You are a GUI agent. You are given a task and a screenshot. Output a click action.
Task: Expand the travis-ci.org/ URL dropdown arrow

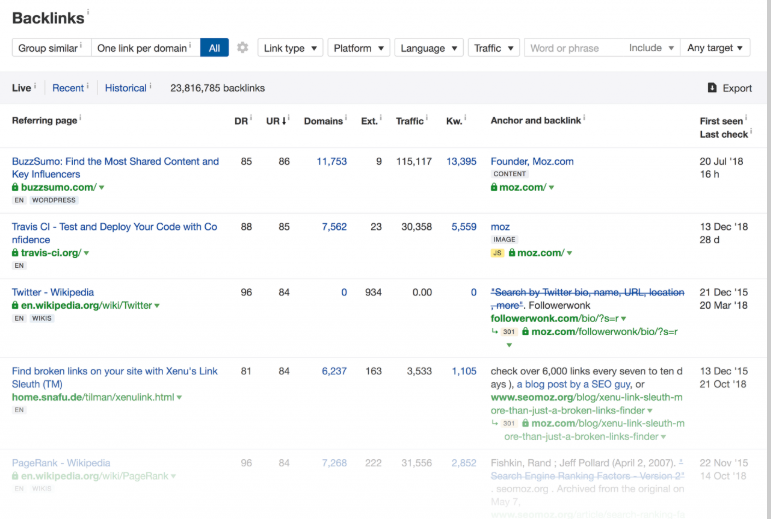86,253
